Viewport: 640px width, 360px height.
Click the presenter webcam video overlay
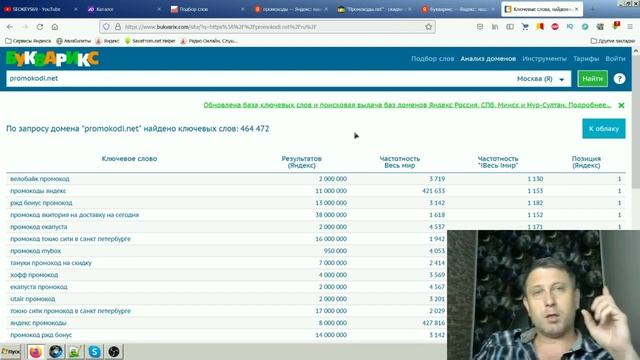tap(543, 295)
